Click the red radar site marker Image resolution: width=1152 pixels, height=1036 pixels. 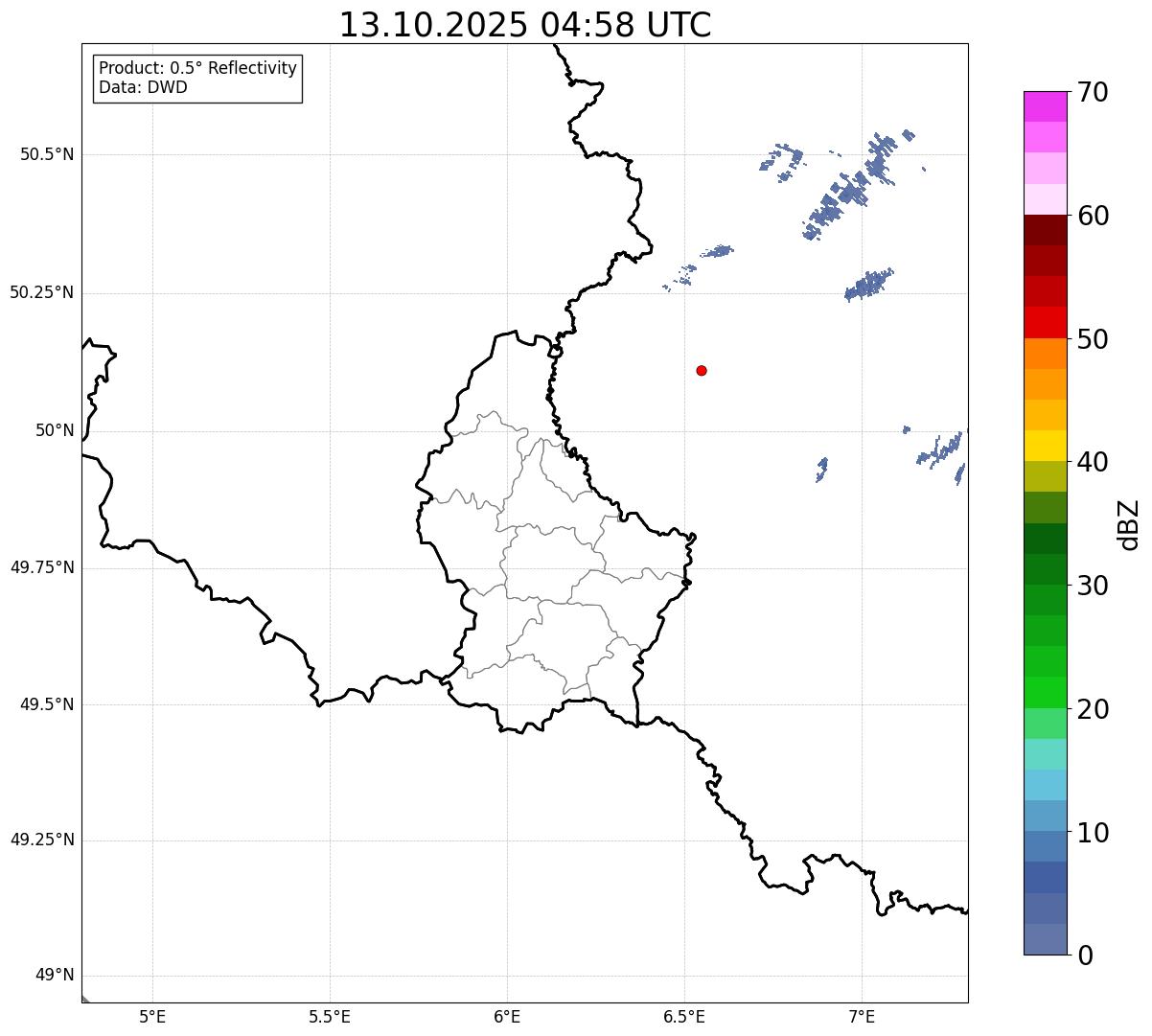702,370
